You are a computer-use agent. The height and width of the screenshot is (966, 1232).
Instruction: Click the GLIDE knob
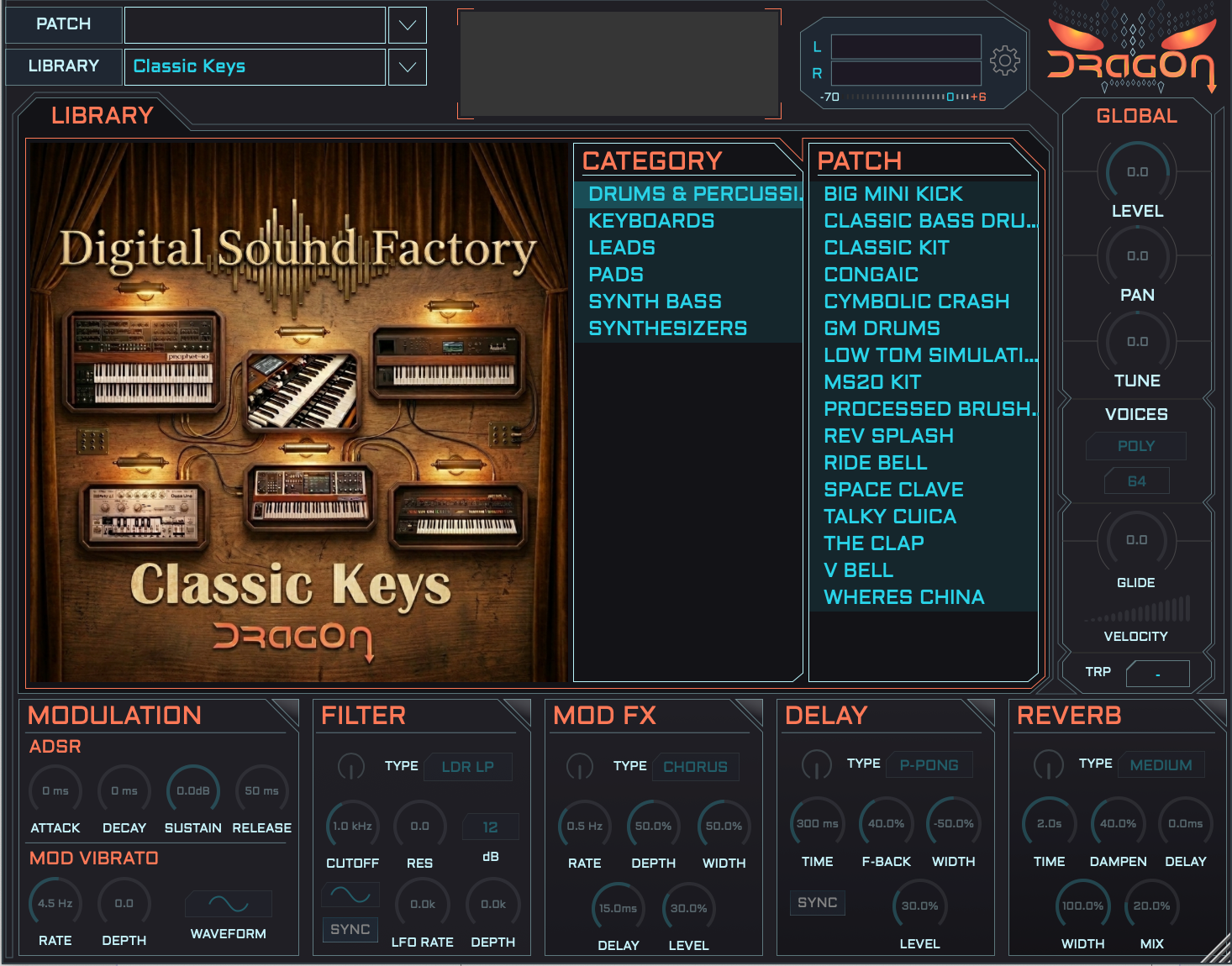1136,540
